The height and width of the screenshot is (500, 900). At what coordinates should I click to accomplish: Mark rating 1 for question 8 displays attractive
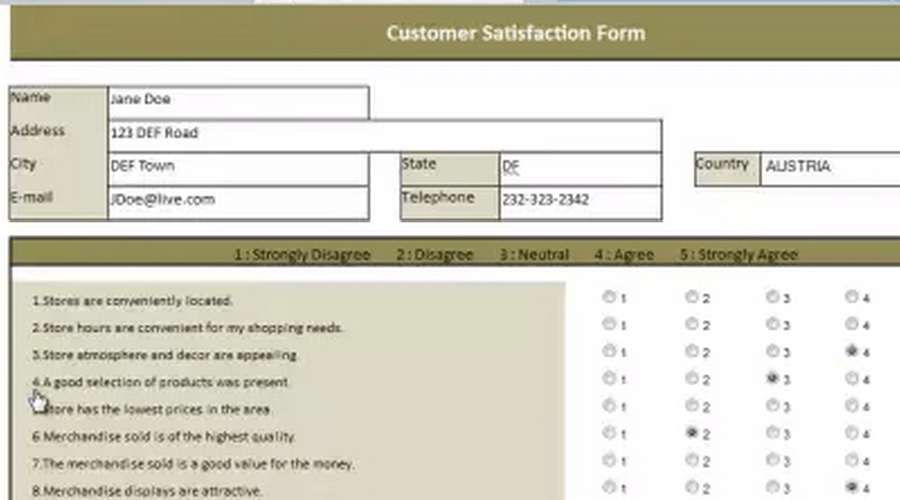point(608,487)
